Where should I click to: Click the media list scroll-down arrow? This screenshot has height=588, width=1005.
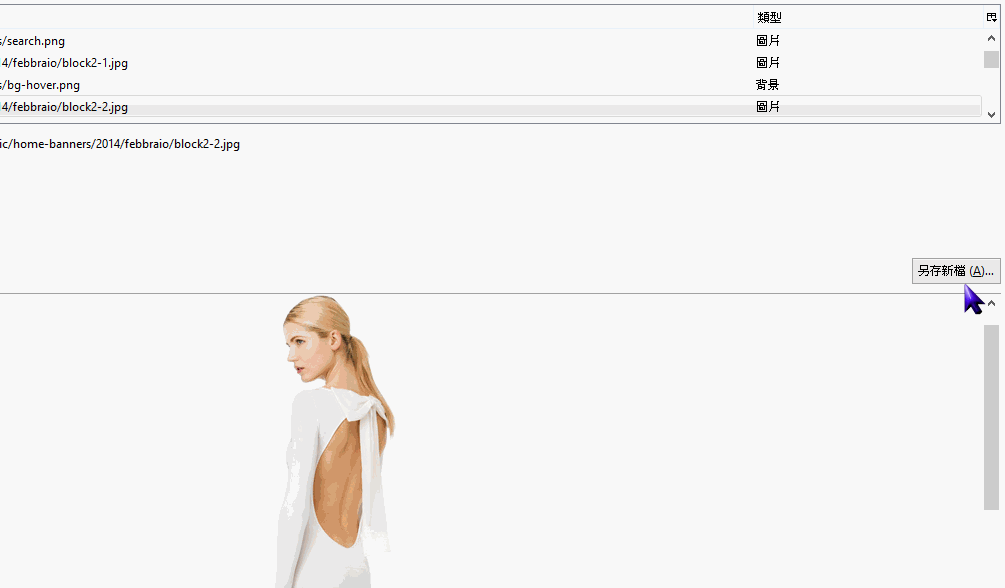point(992,115)
